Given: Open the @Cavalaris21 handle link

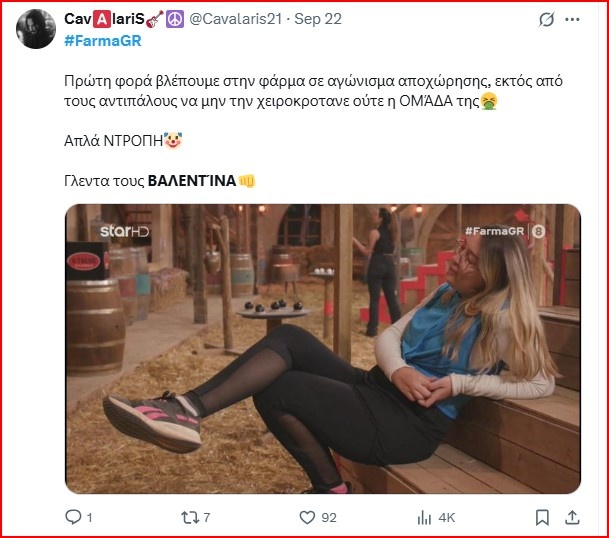Looking at the screenshot, I should (230, 19).
